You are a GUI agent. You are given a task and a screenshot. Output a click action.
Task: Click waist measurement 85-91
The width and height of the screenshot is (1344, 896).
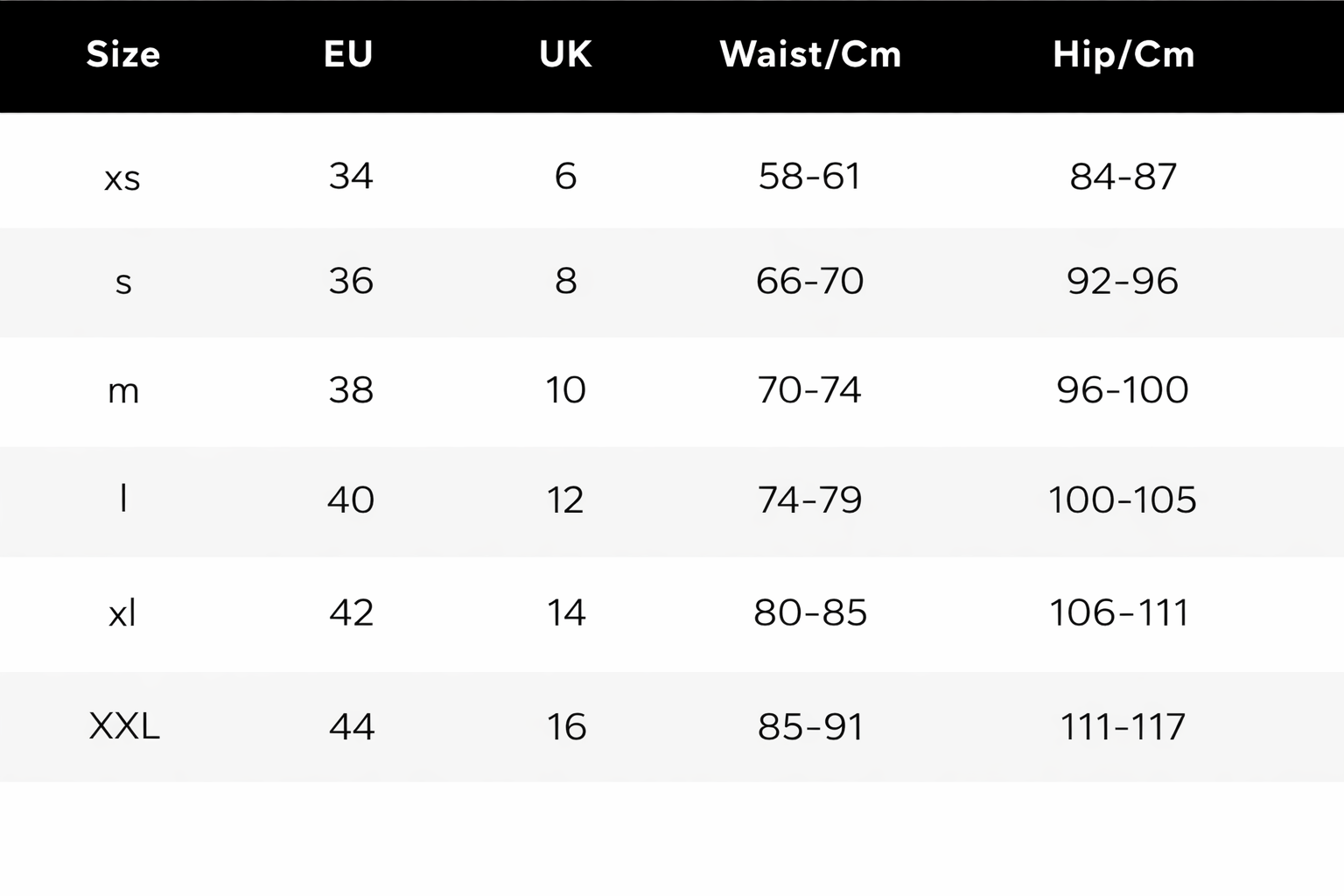(x=810, y=726)
